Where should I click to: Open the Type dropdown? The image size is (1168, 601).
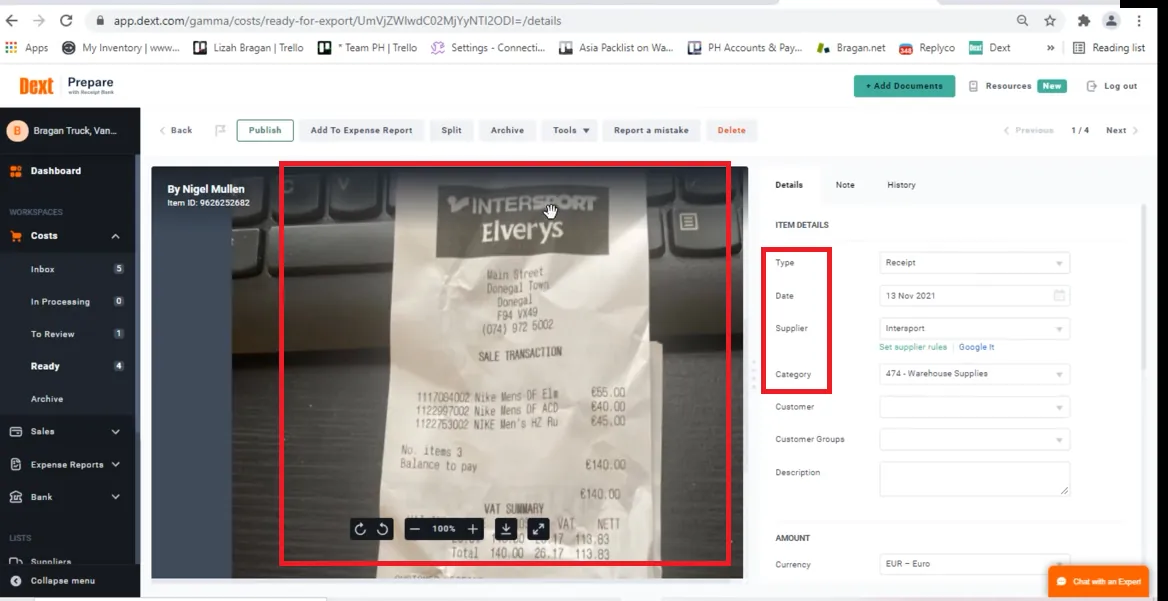(974, 263)
